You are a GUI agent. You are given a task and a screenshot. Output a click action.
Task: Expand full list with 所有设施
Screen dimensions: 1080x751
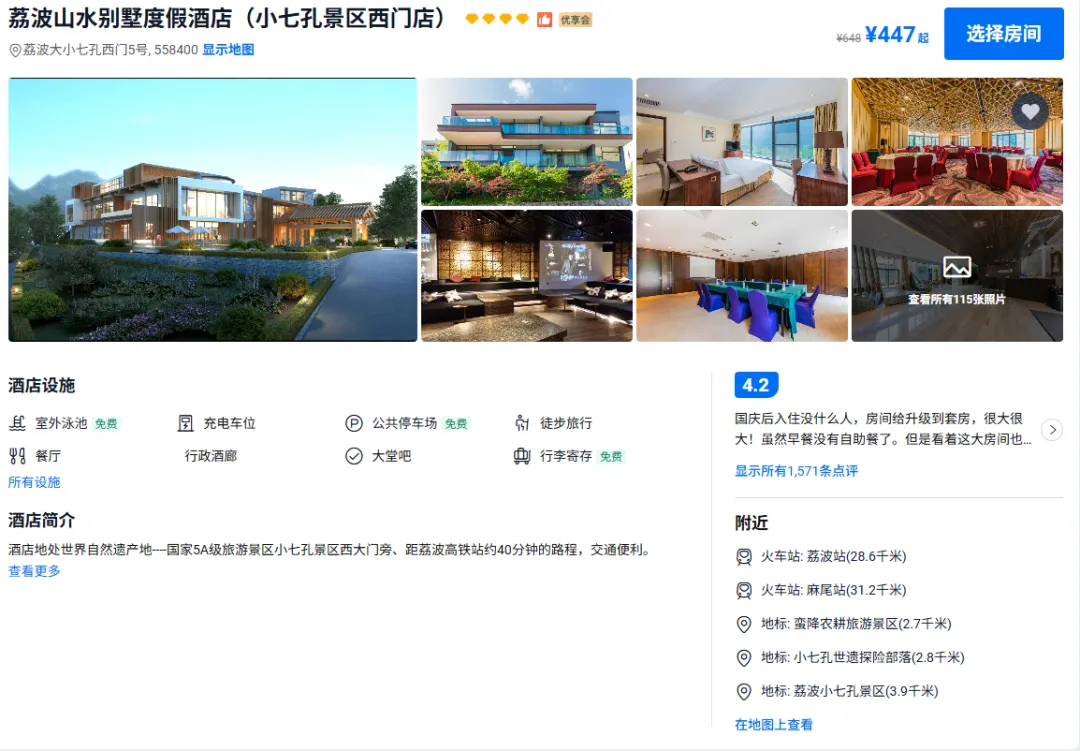pyautogui.click(x=34, y=482)
